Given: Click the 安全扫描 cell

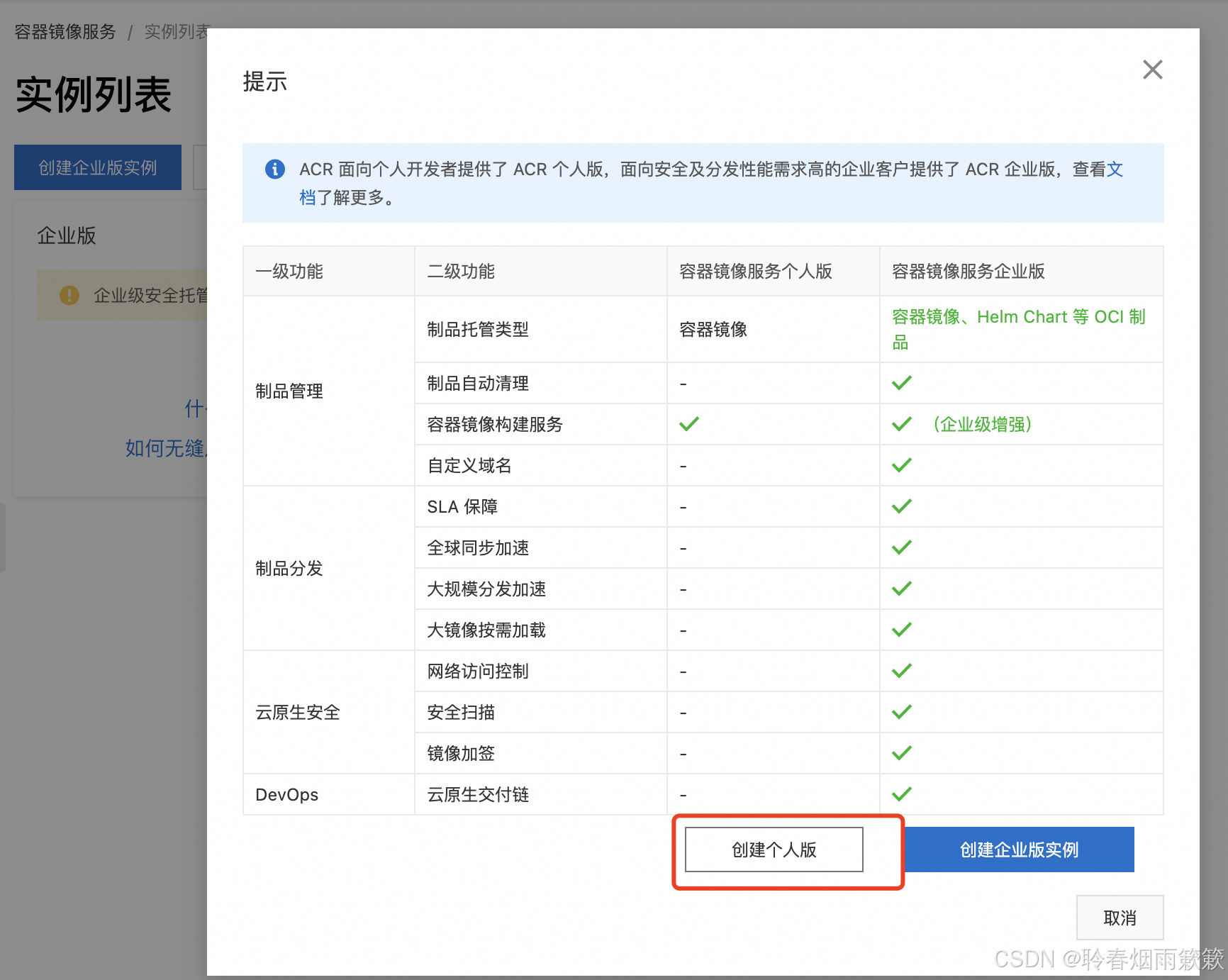Looking at the screenshot, I should (x=540, y=712).
